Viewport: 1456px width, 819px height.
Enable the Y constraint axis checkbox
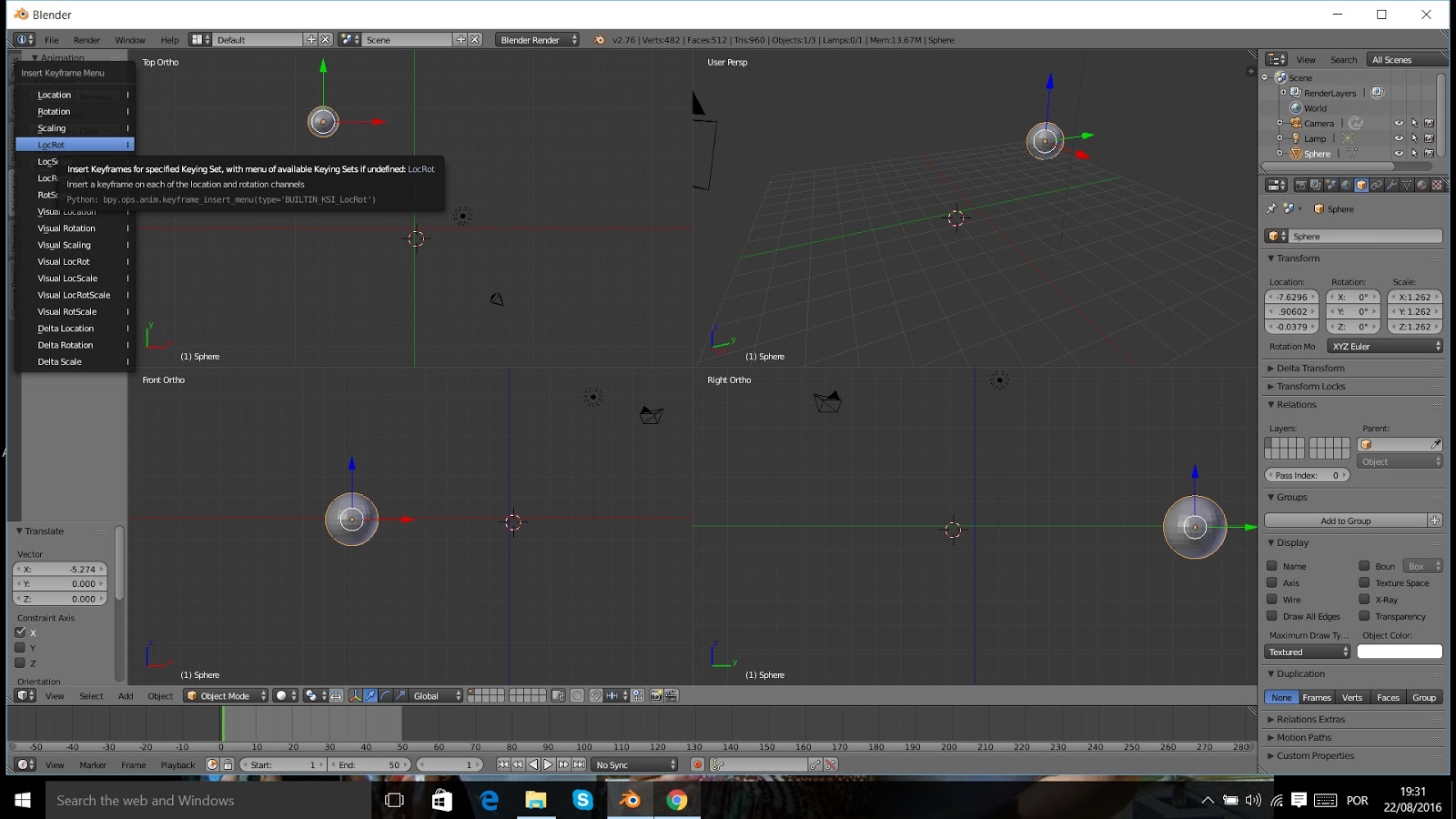click(21, 648)
